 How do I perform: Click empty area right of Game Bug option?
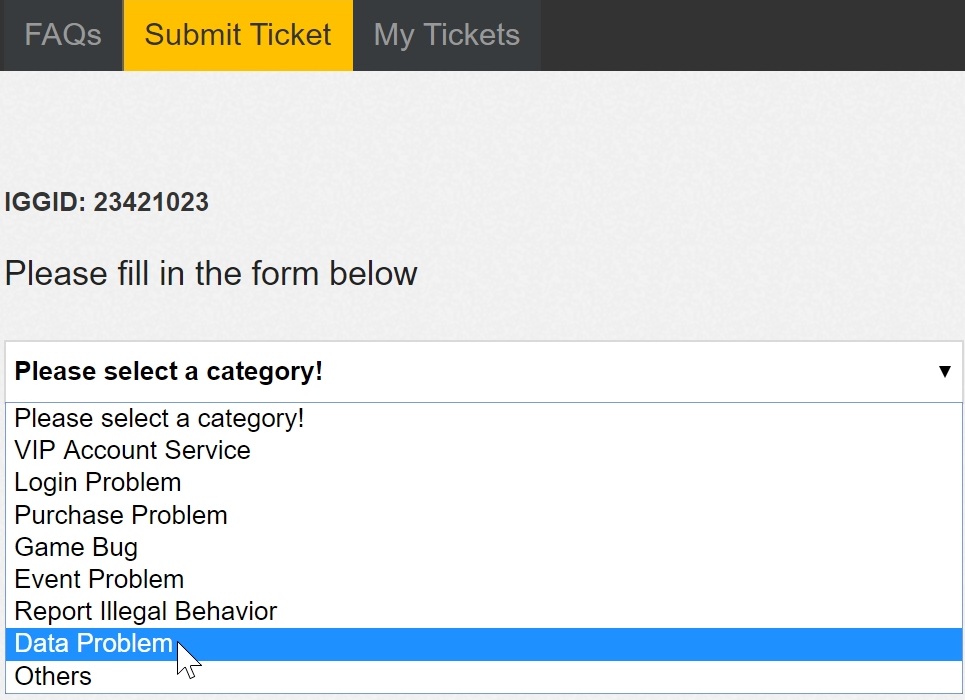548,547
